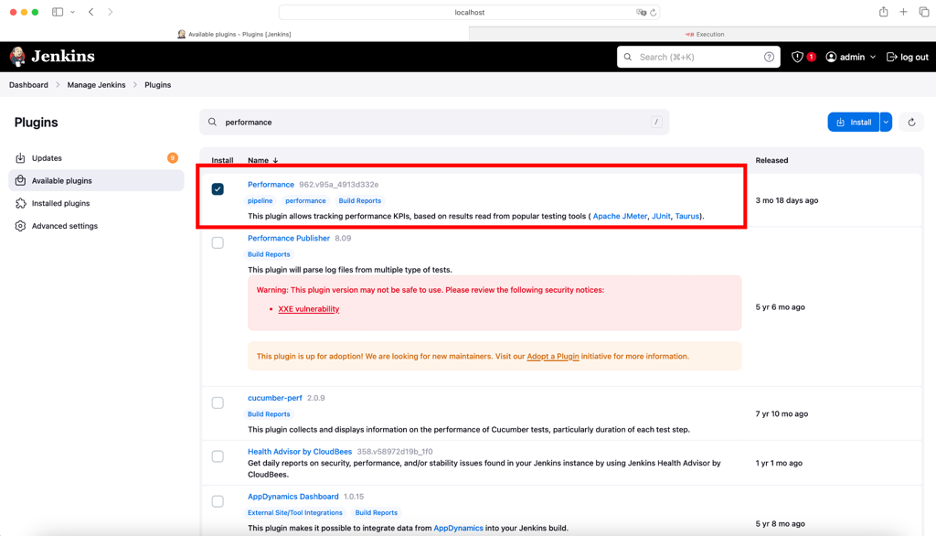Screen dimensions: 936x536
Task: Click the Safari localhost address bar
Action: click(x=469, y=12)
